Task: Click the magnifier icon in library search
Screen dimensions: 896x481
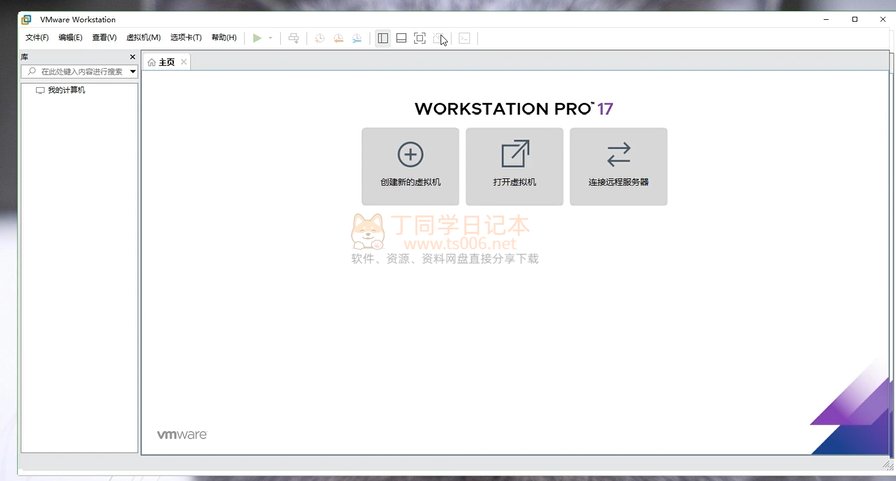Action: click(x=31, y=71)
